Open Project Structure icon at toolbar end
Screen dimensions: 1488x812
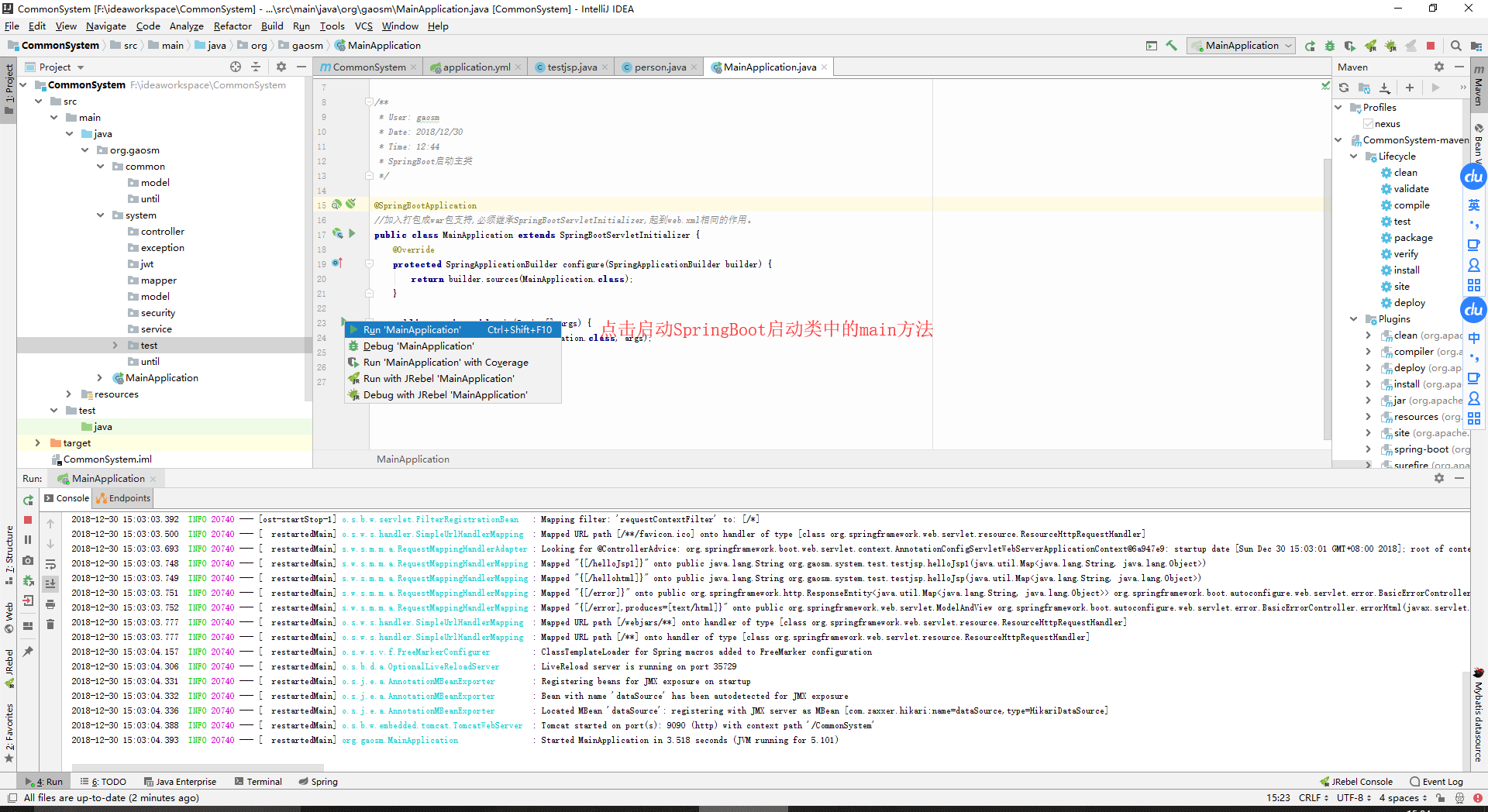pos(1476,46)
